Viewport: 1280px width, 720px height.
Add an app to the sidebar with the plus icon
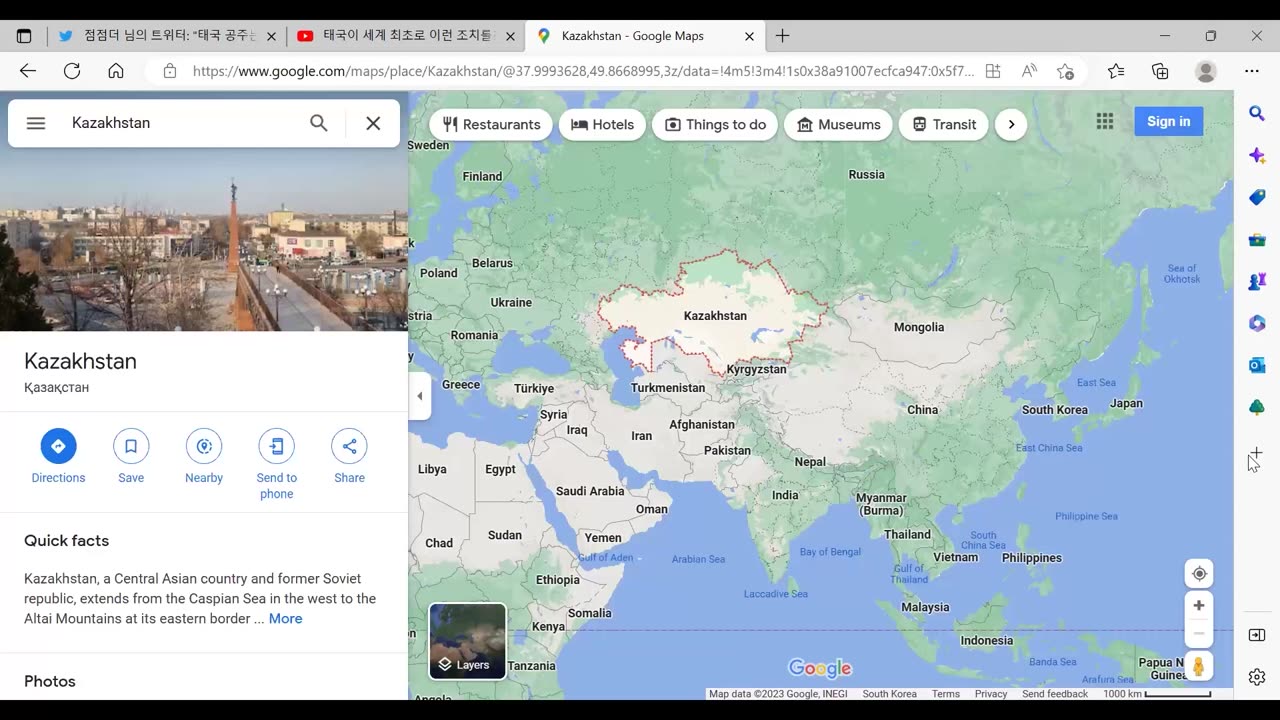click(x=1257, y=453)
